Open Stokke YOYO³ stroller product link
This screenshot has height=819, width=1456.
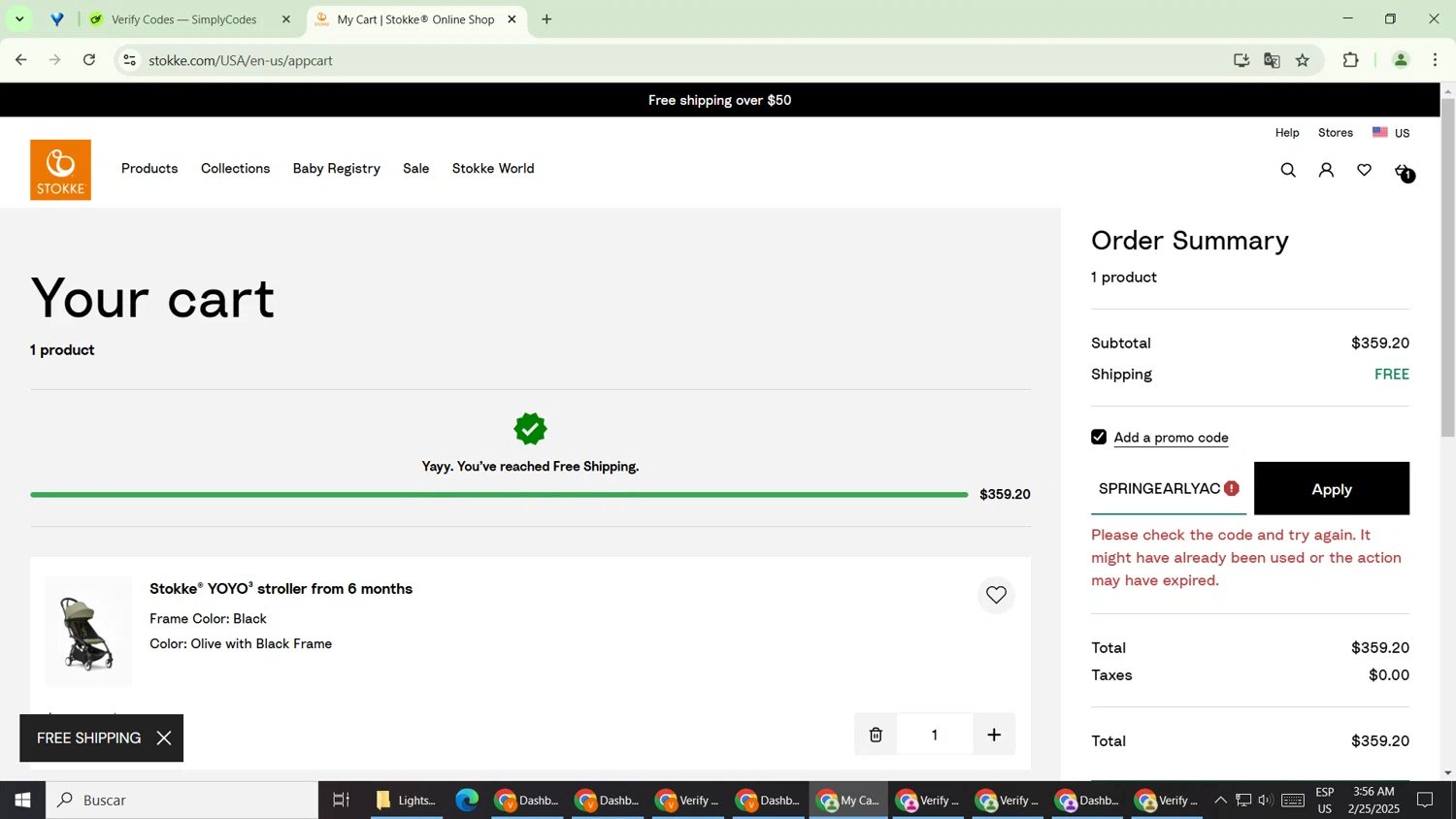click(x=281, y=589)
